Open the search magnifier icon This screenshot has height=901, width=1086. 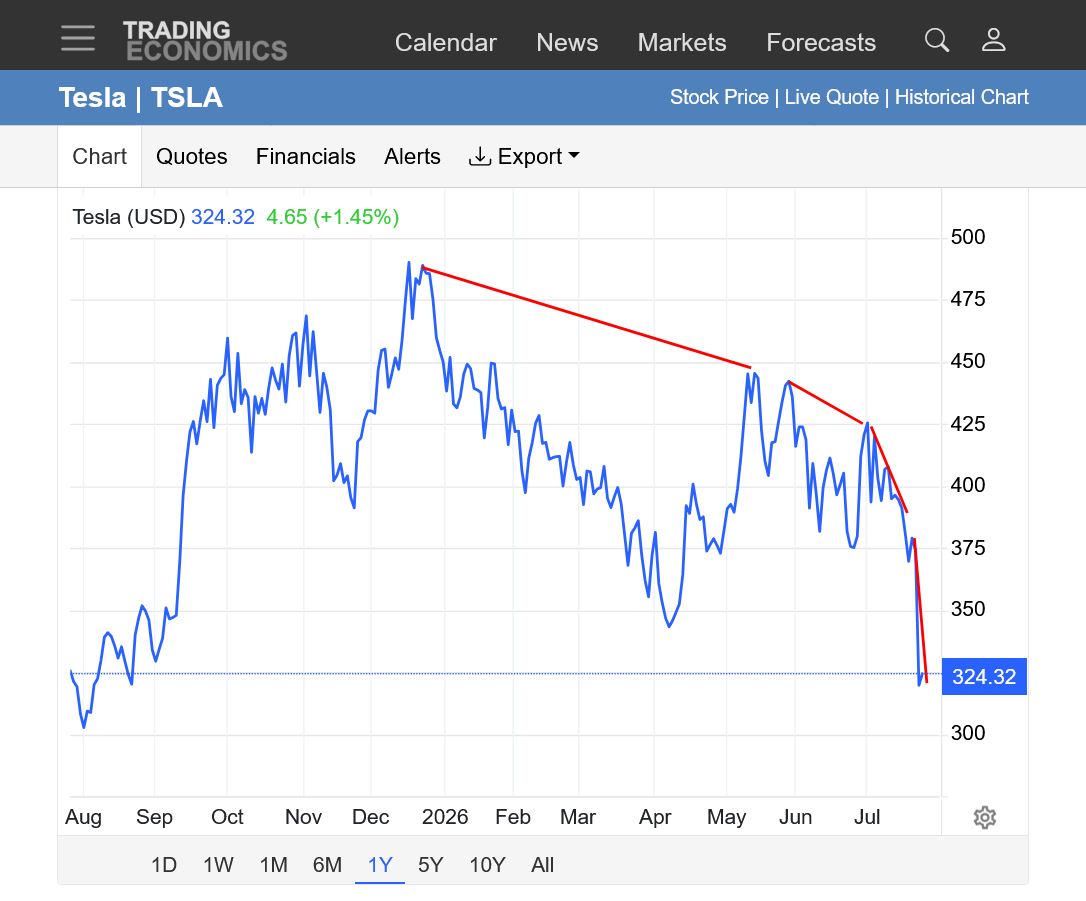point(936,40)
